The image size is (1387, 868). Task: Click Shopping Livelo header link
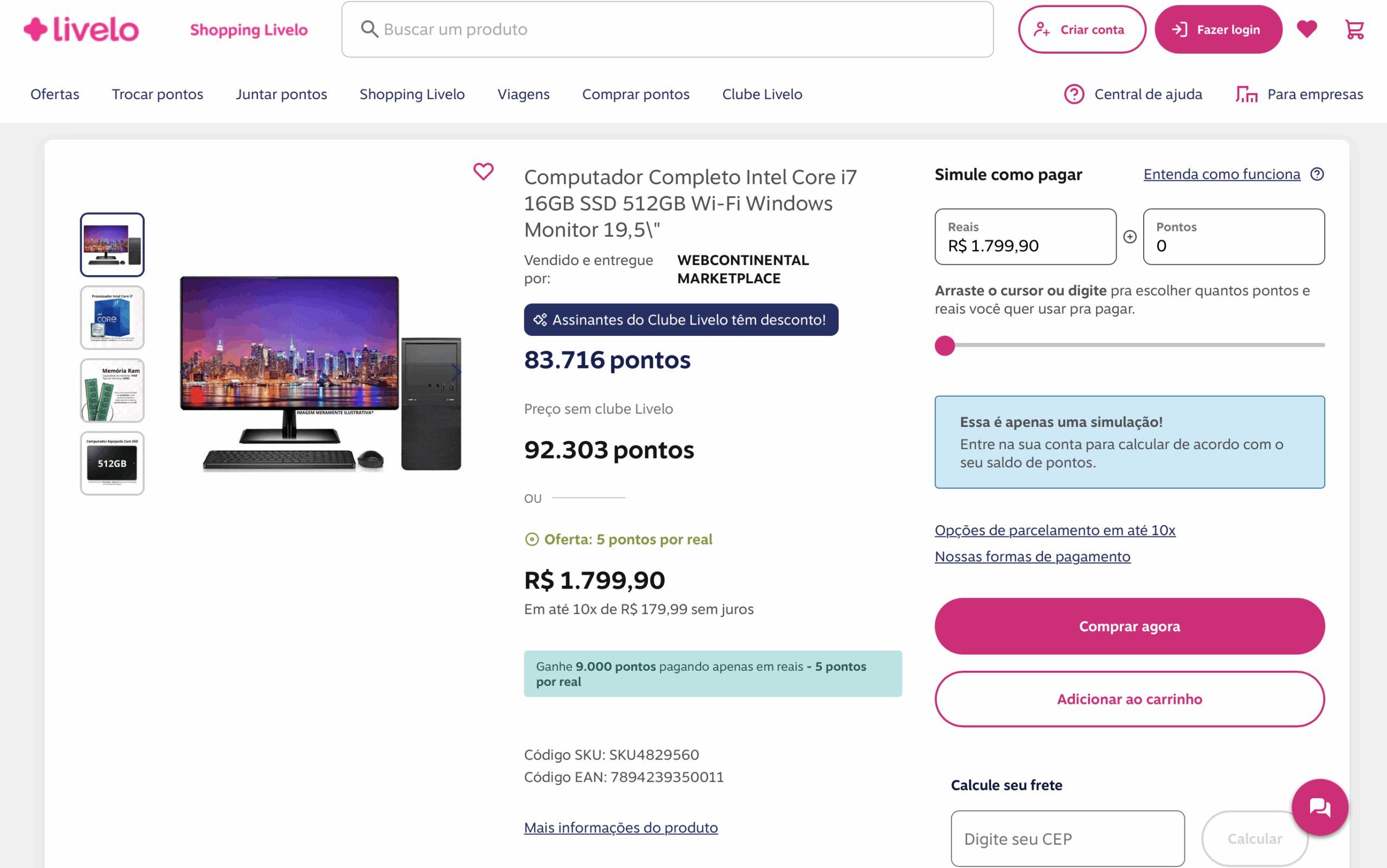point(249,30)
